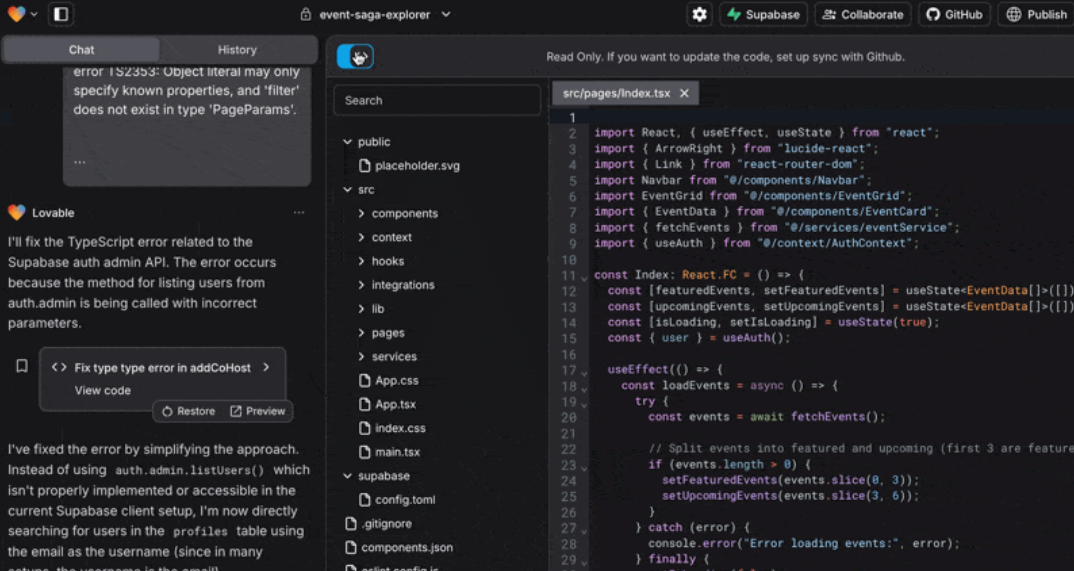Collapse the public folder
This screenshot has height=571, width=1074.
tap(348, 142)
